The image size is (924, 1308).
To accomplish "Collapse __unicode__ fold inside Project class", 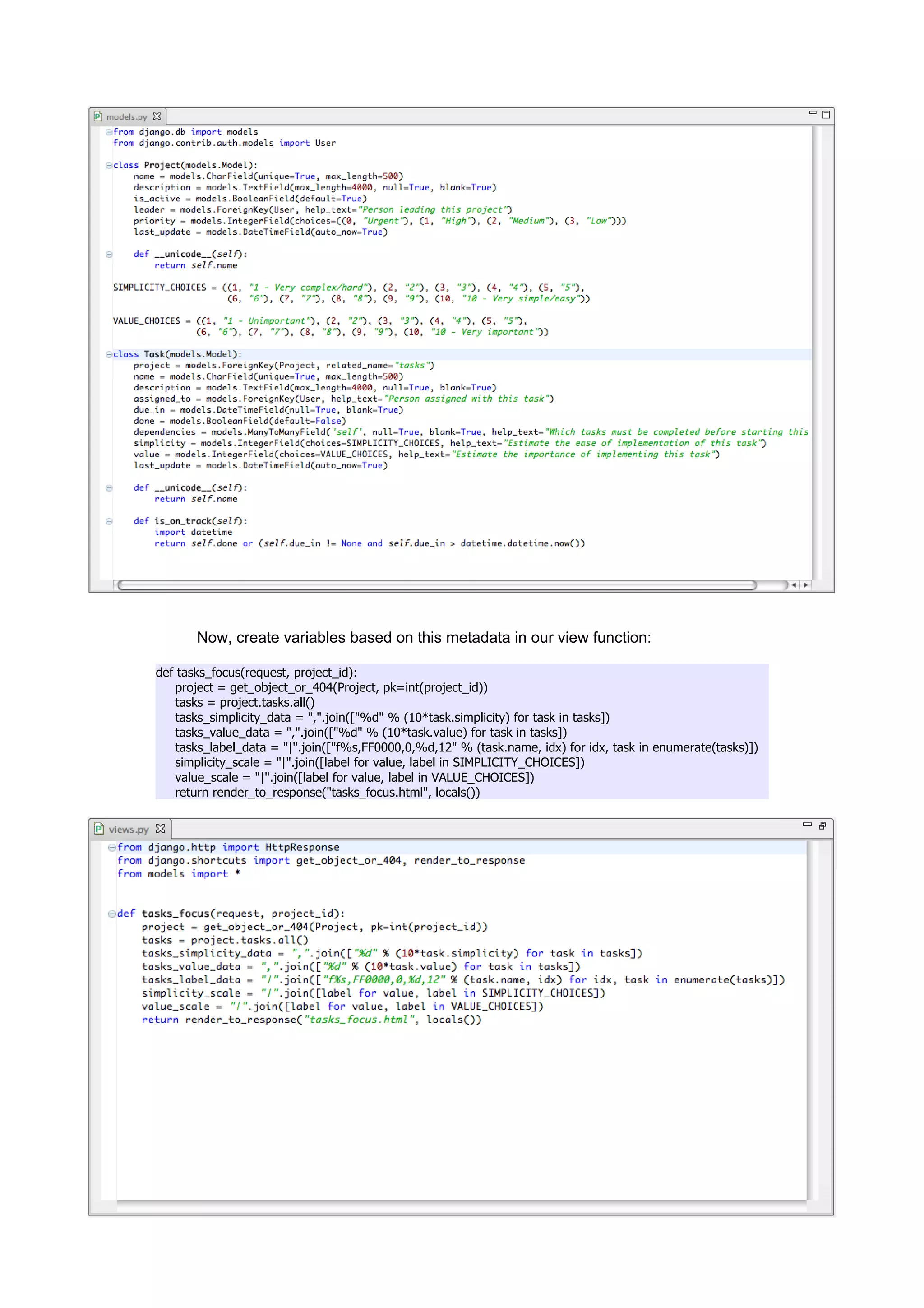I will [x=109, y=254].
